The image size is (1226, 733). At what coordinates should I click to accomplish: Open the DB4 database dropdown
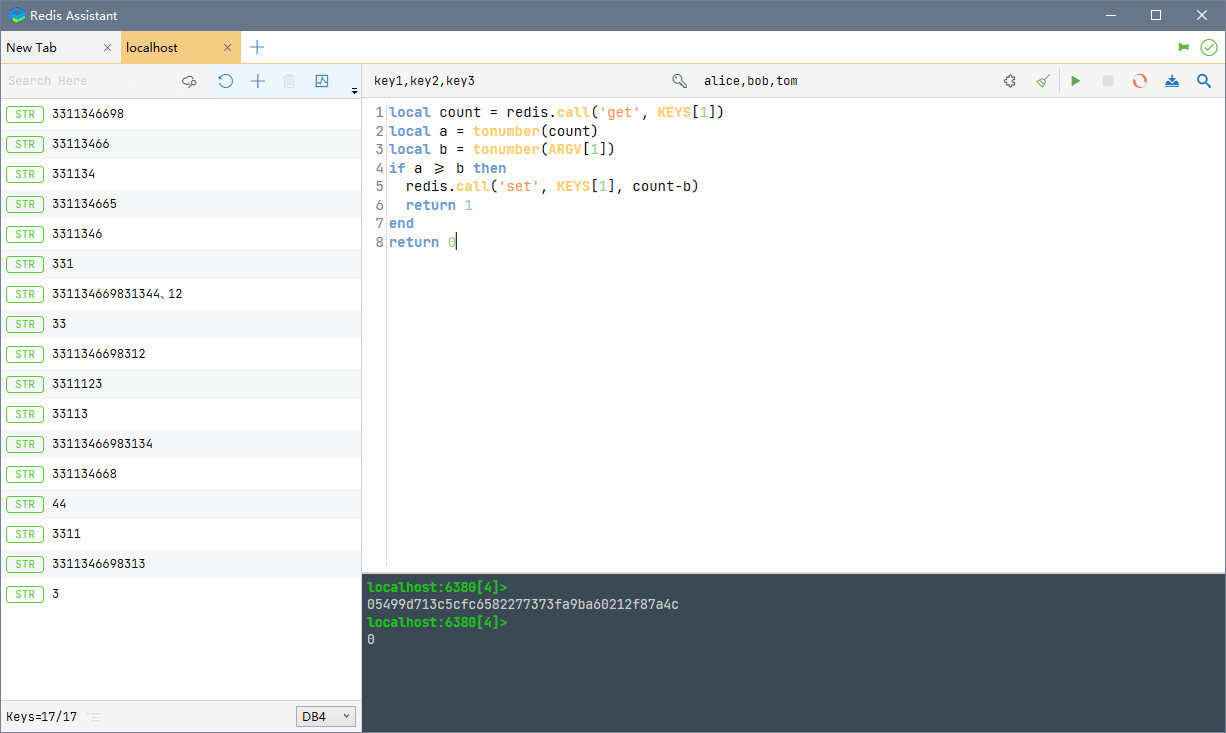pos(326,716)
